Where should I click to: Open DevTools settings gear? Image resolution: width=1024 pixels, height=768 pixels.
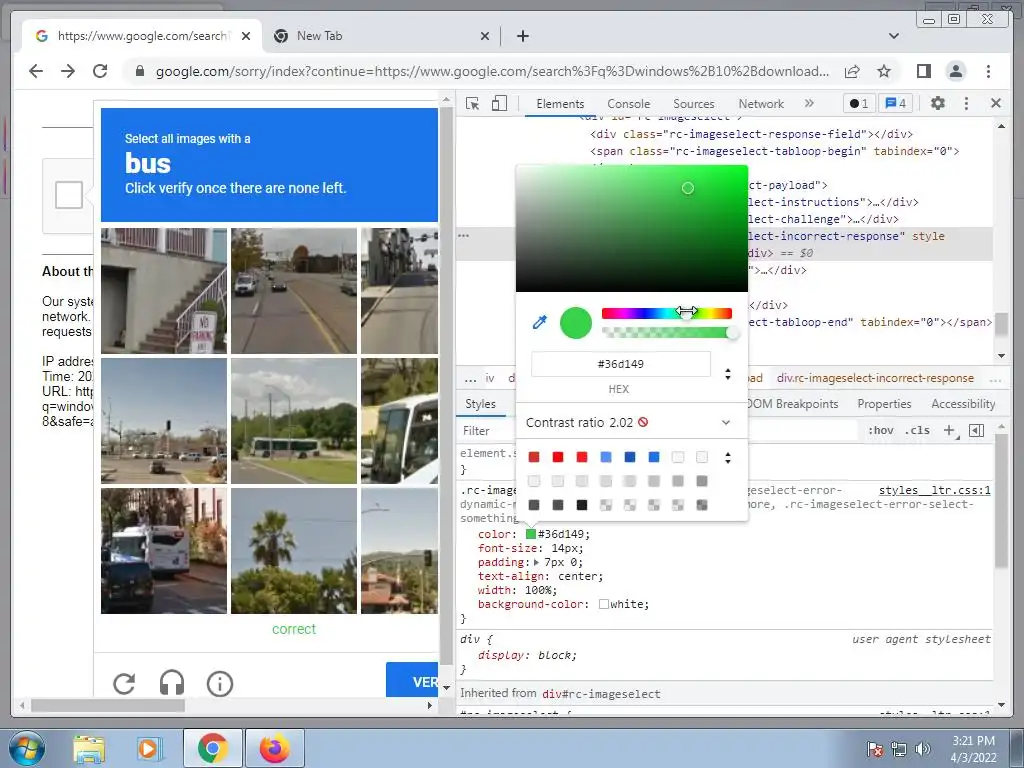(937, 103)
